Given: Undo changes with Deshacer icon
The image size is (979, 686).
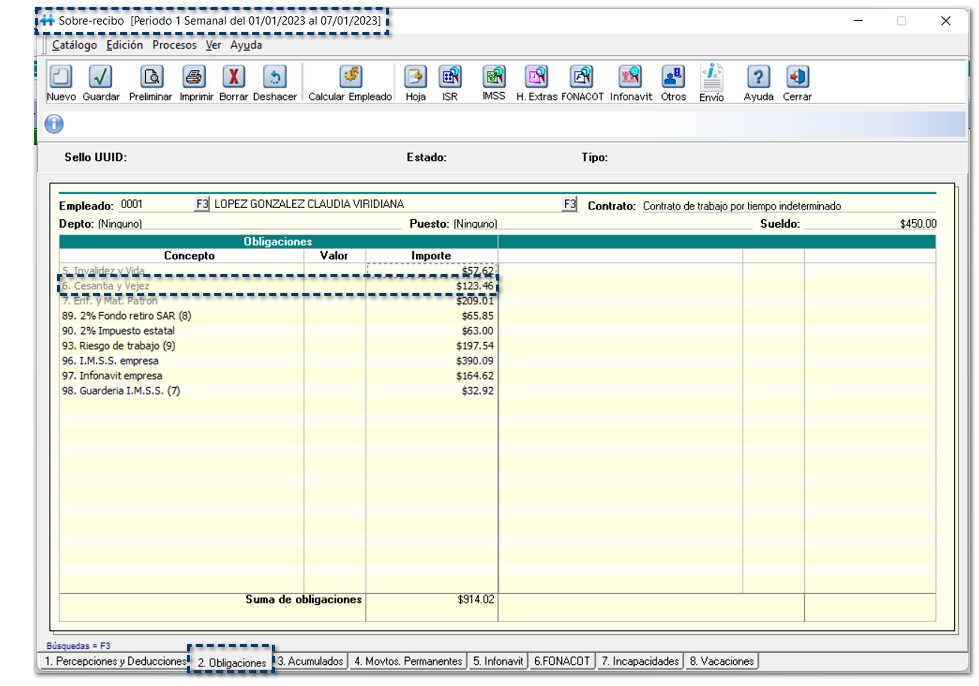Looking at the screenshot, I should click(x=274, y=78).
